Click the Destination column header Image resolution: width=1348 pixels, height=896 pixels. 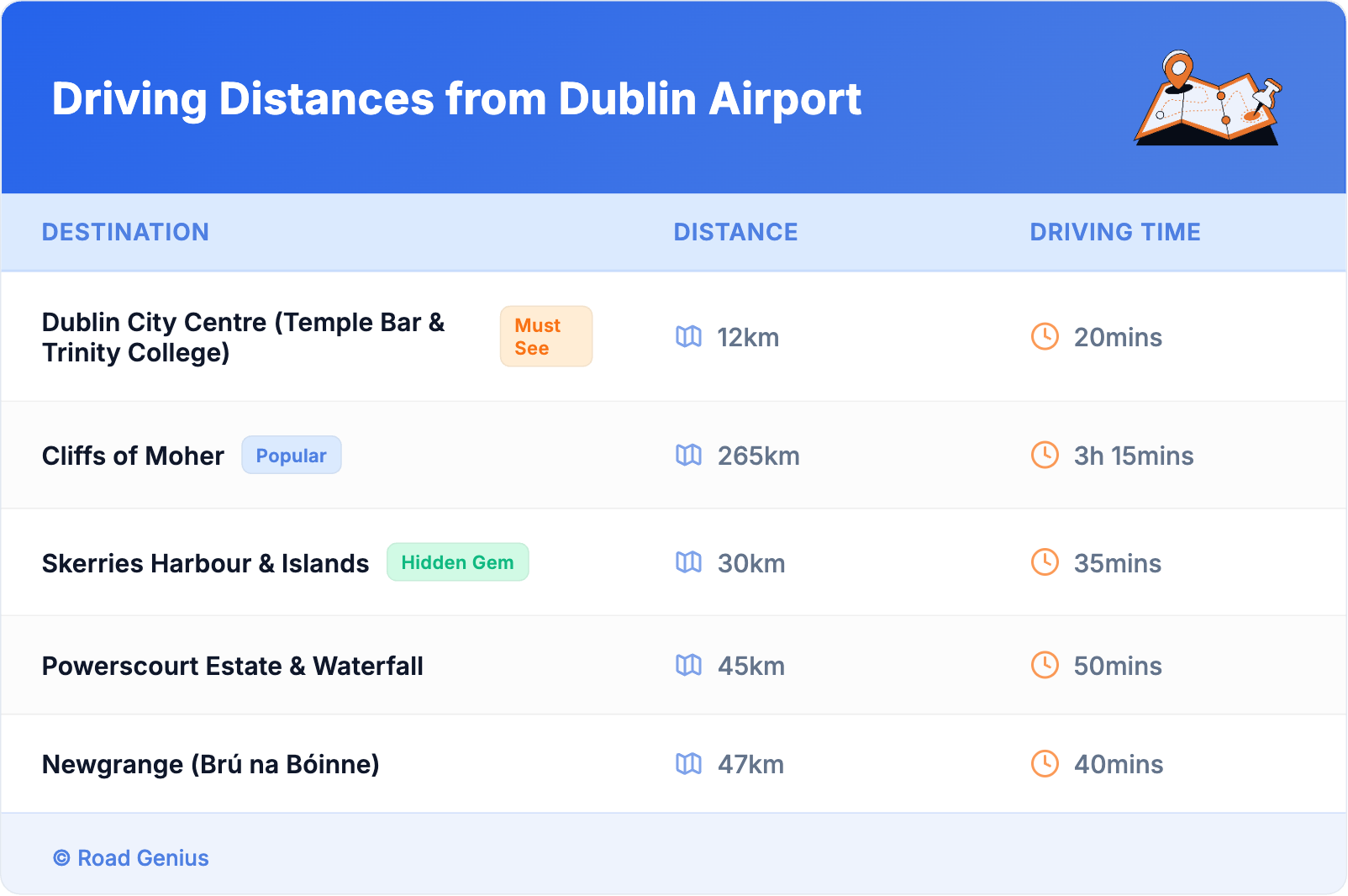(x=125, y=232)
